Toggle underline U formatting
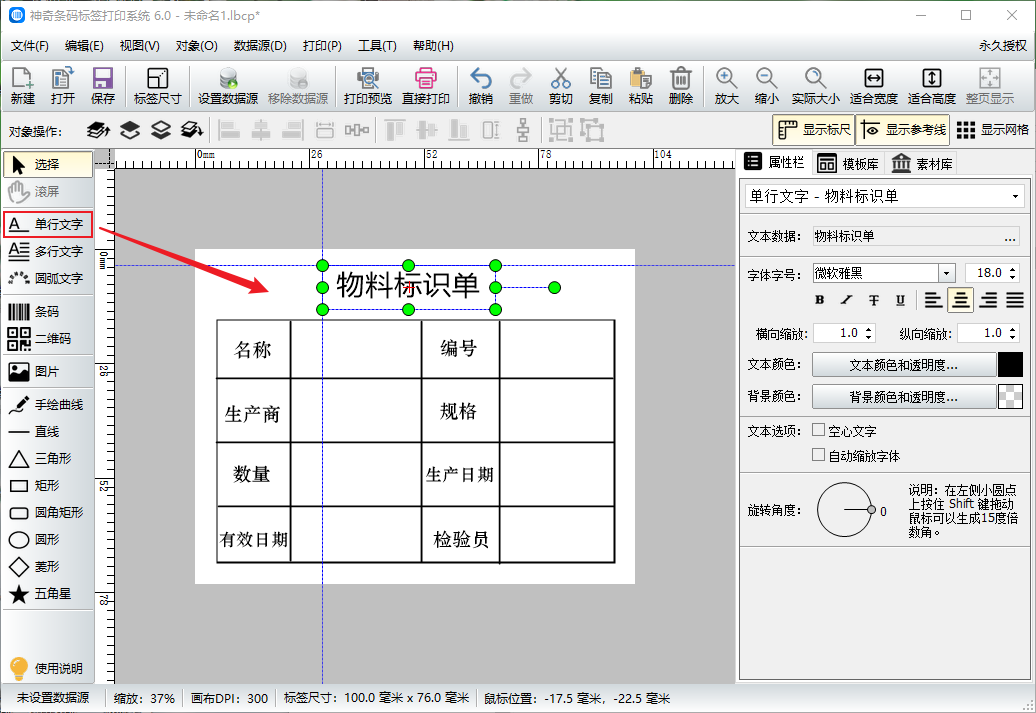This screenshot has height=713, width=1036. [x=900, y=300]
